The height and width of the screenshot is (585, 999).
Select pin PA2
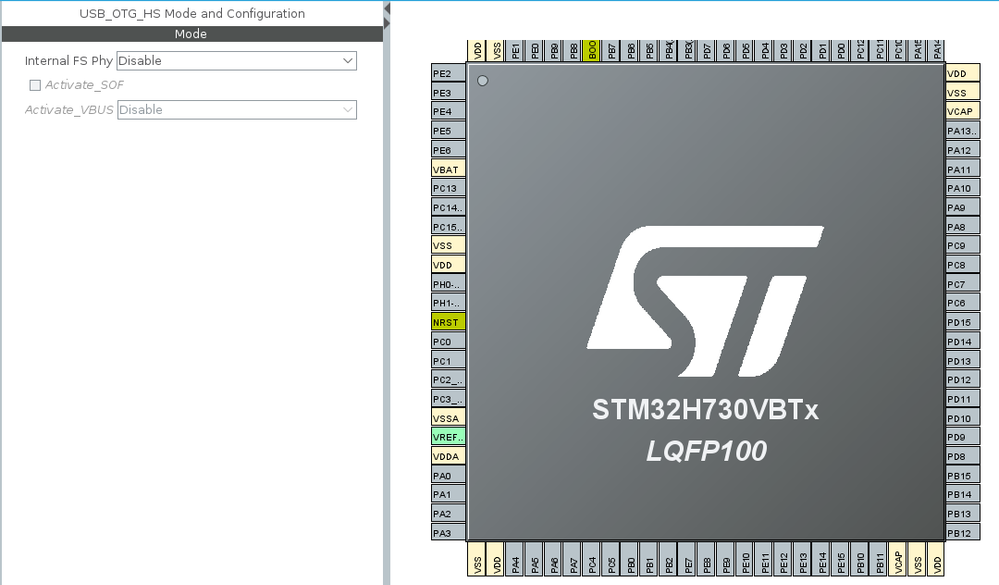click(x=449, y=513)
